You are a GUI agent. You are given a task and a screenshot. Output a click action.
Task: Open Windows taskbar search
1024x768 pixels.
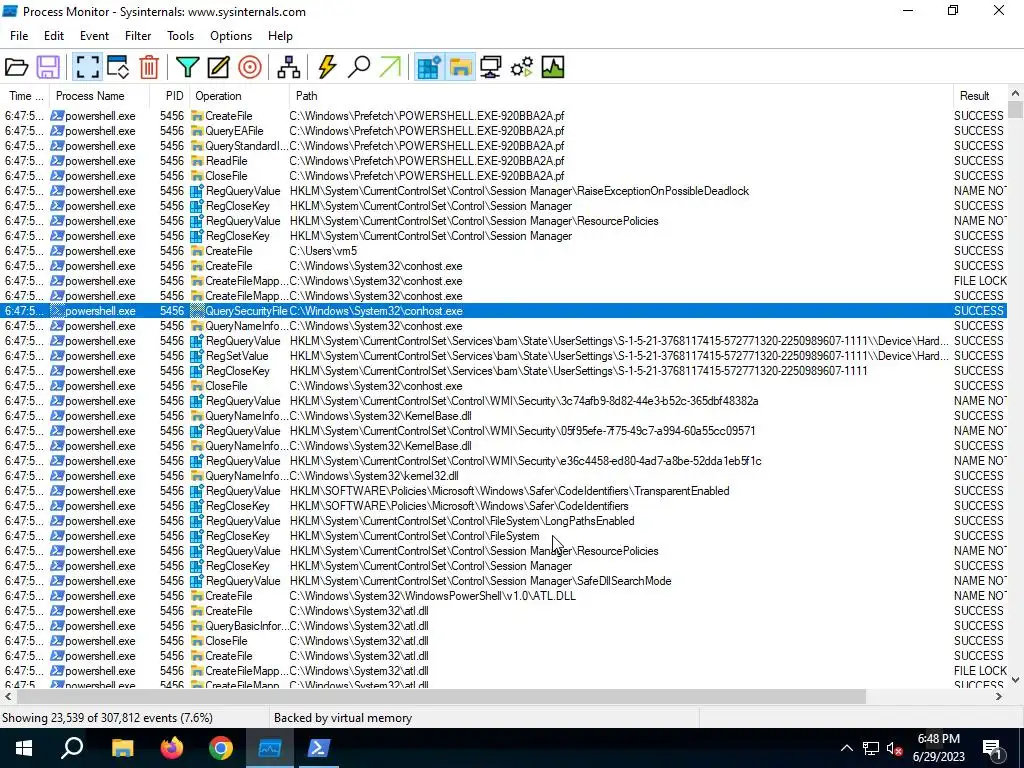(72, 748)
